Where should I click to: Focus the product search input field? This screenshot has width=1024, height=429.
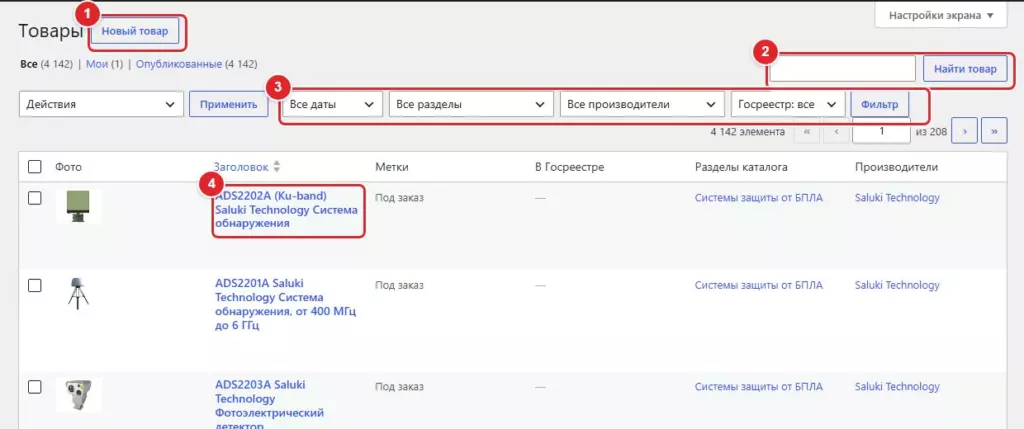(x=843, y=69)
